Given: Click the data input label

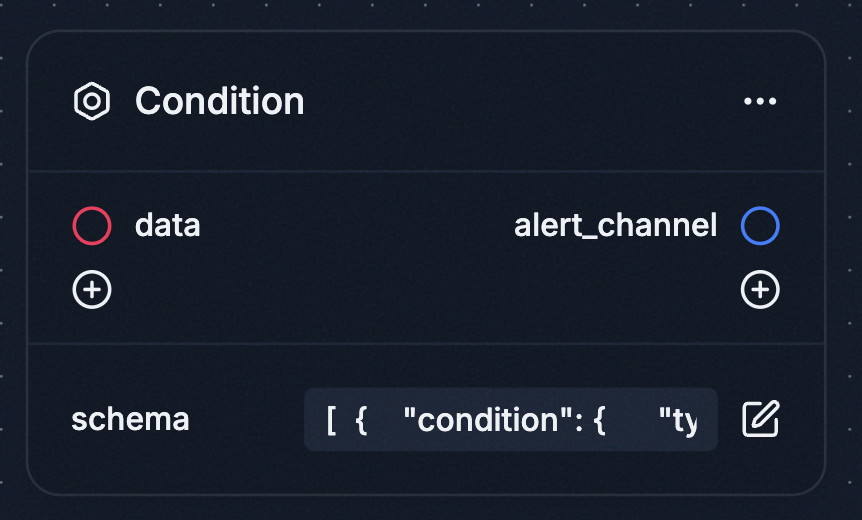Looking at the screenshot, I should tap(167, 226).
